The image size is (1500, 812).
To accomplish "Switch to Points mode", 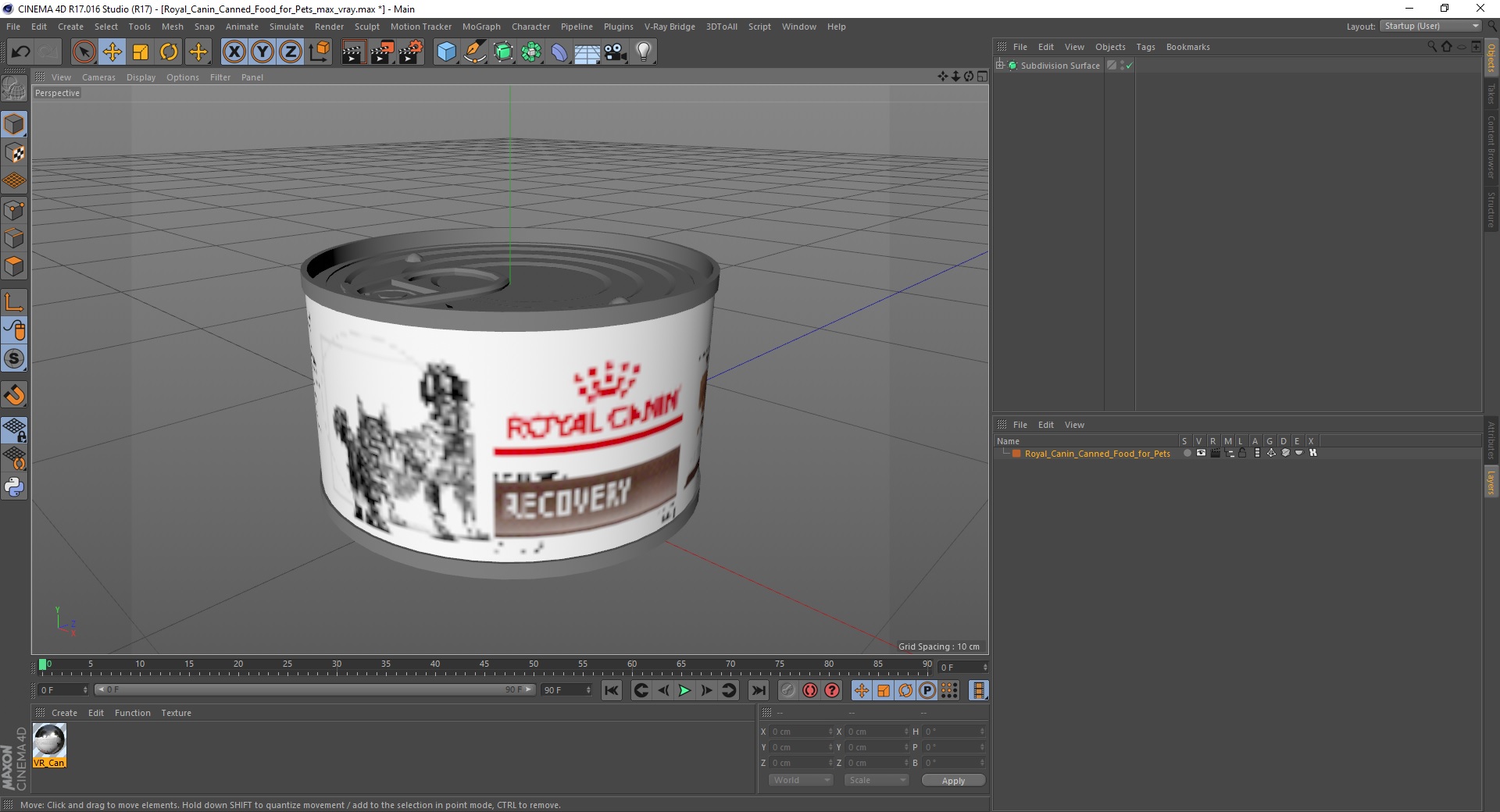I will [14, 210].
